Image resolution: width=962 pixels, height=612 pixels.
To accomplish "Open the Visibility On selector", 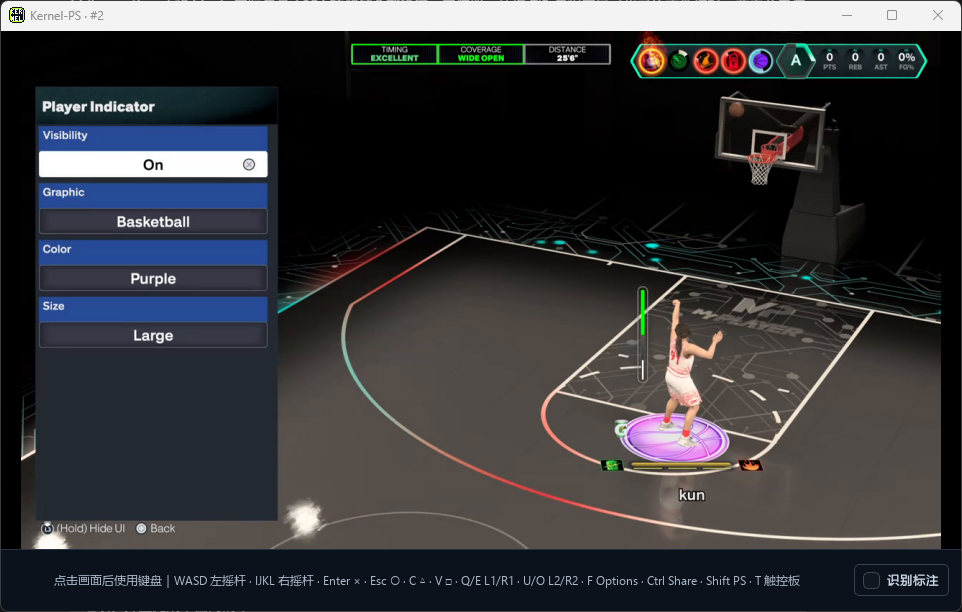I will pyautogui.click(x=153, y=164).
